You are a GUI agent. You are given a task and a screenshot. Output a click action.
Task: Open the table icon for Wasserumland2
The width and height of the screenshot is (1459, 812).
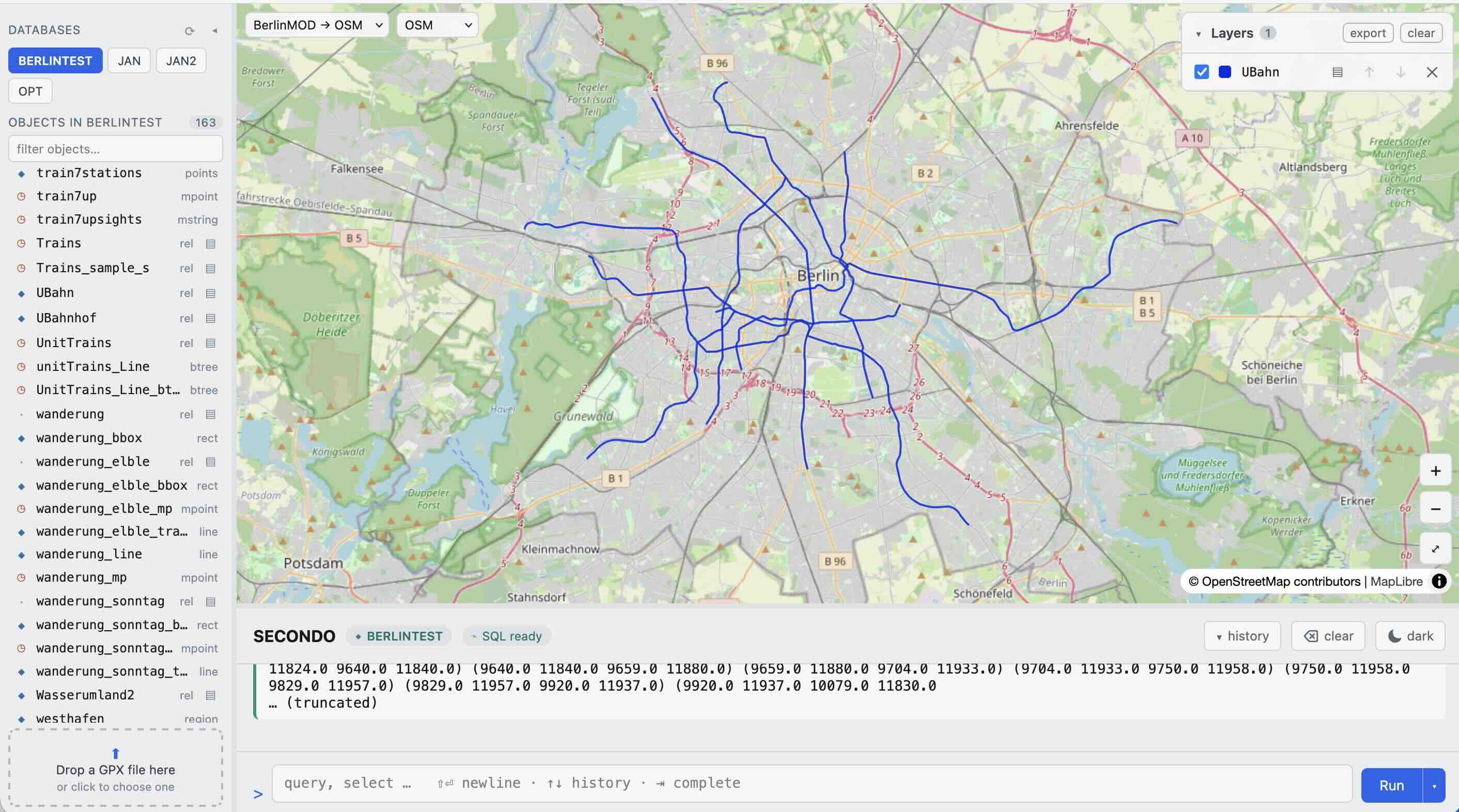pyautogui.click(x=211, y=695)
